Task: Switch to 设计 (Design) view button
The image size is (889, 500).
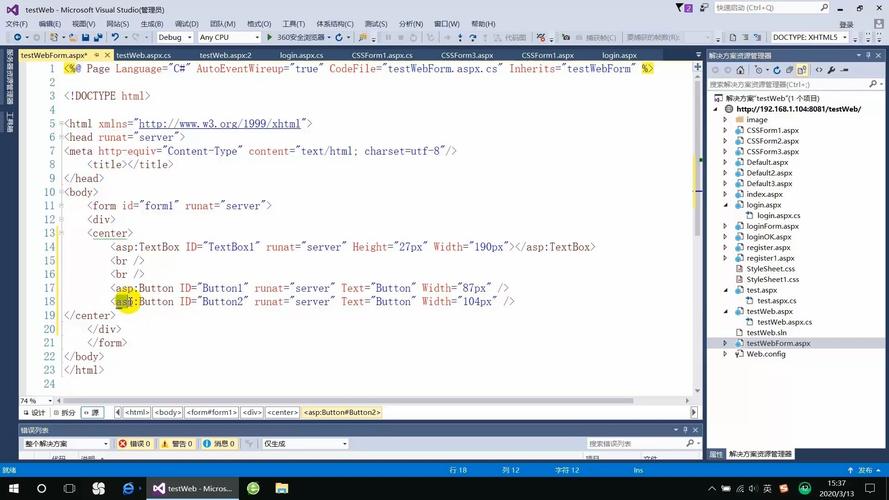Action: coord(34,412)
